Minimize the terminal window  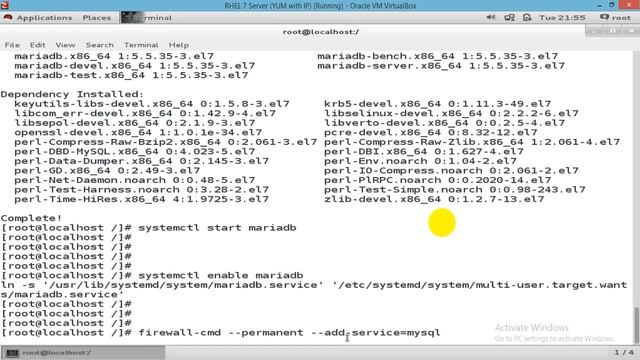[594, 31]
